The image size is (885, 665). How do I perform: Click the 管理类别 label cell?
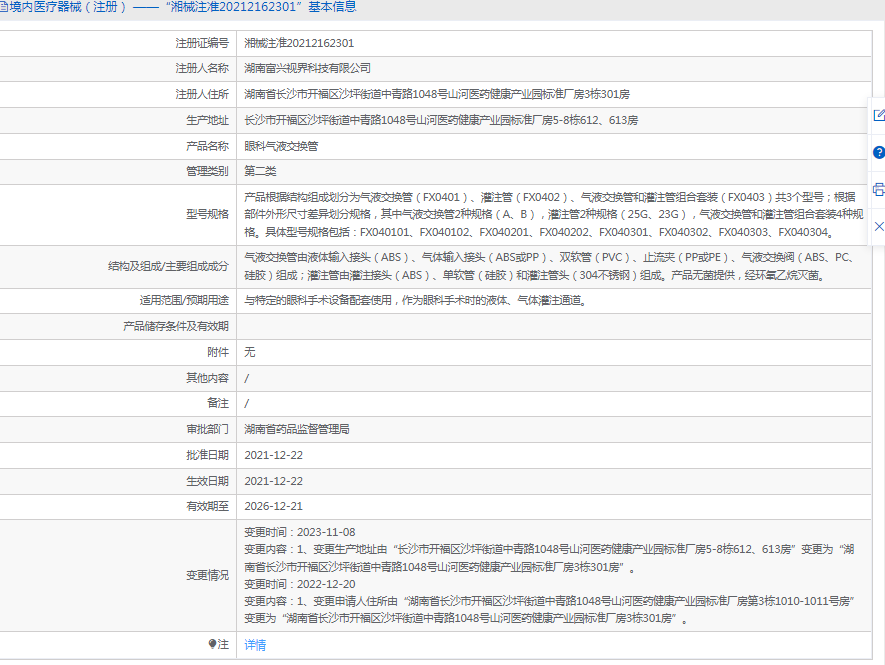(x=118, y=171)
